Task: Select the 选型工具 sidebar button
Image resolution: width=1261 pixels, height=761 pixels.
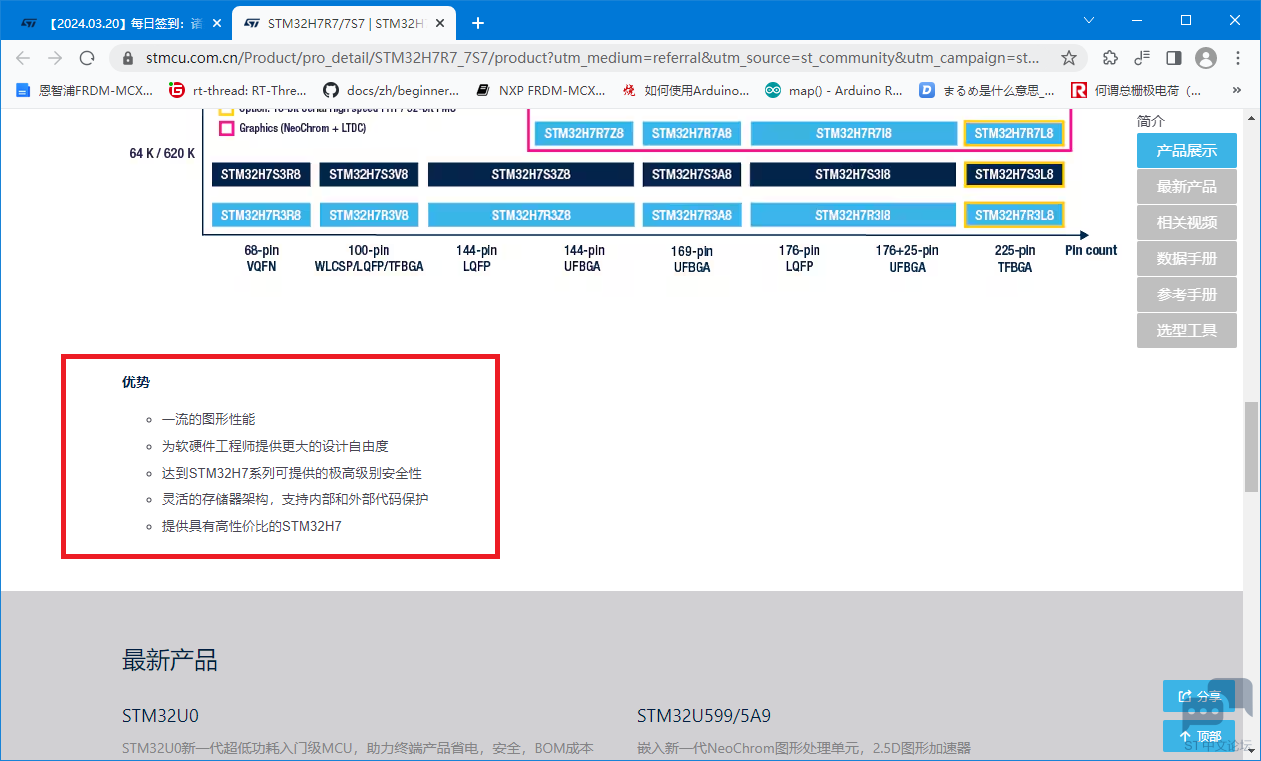Action: tap(1187, 331)
